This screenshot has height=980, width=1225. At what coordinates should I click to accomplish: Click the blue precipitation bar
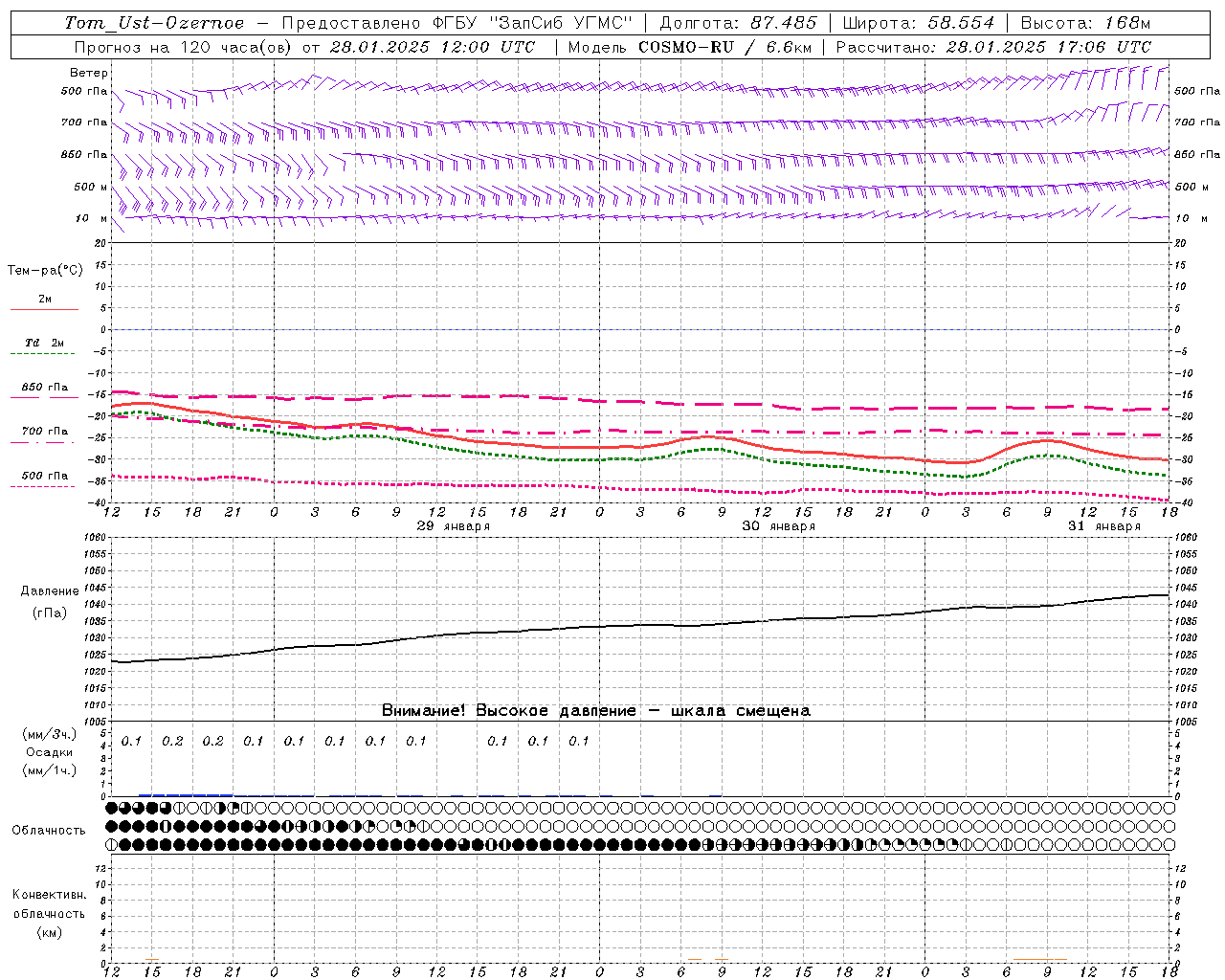(186, 794)
